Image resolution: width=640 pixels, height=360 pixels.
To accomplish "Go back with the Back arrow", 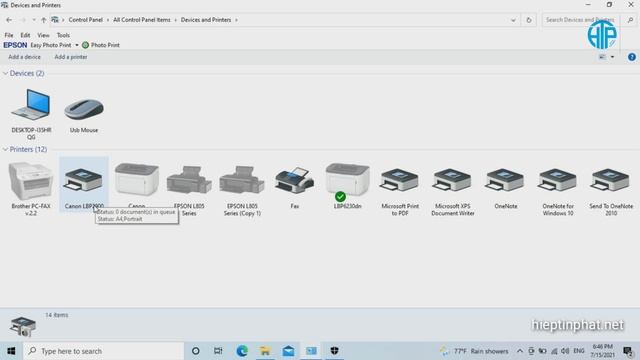I will [9, 20].
